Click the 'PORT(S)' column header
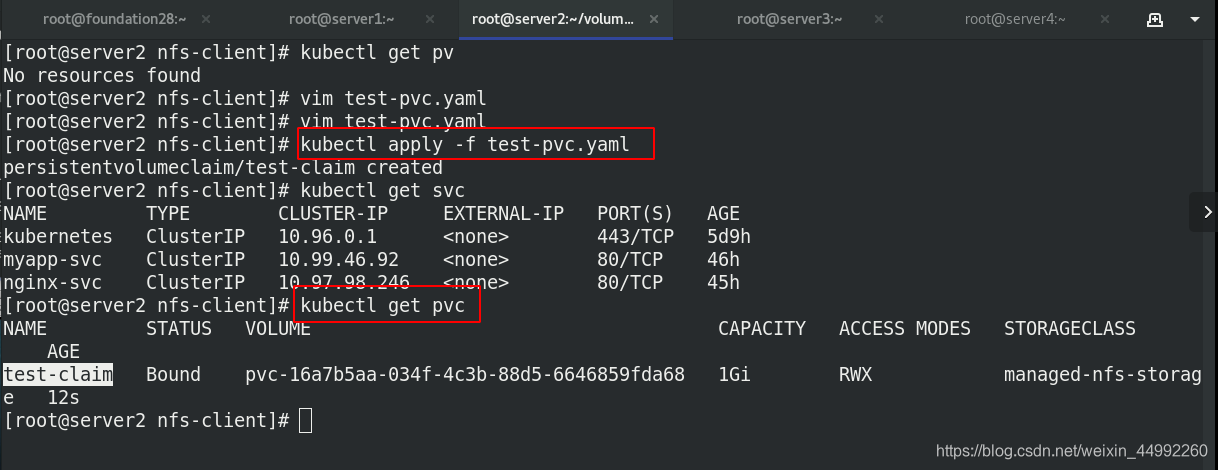 pyautogui.click(x=635, y=214)
